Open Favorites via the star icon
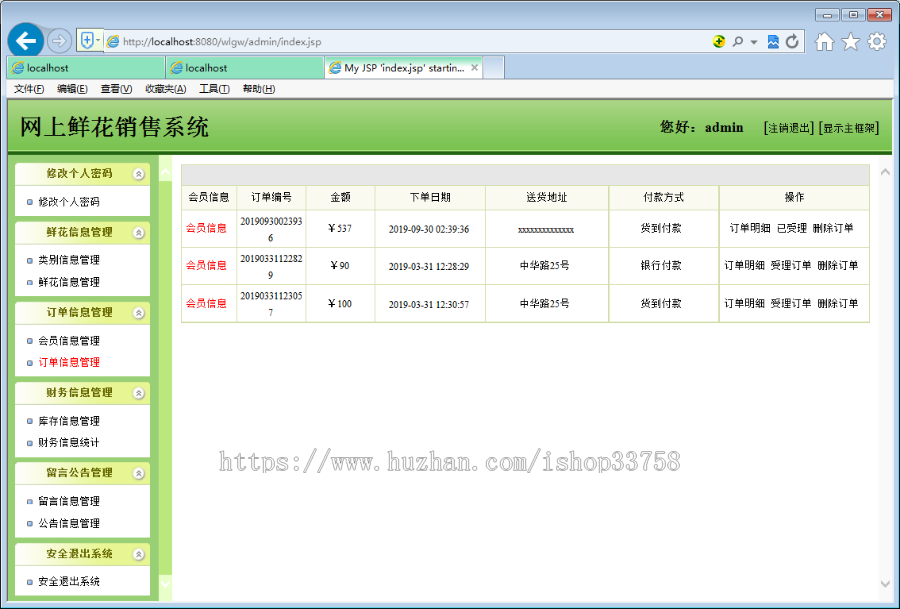Image resolution: width=900 pixels, height=609 pixels. pos(850,41)
